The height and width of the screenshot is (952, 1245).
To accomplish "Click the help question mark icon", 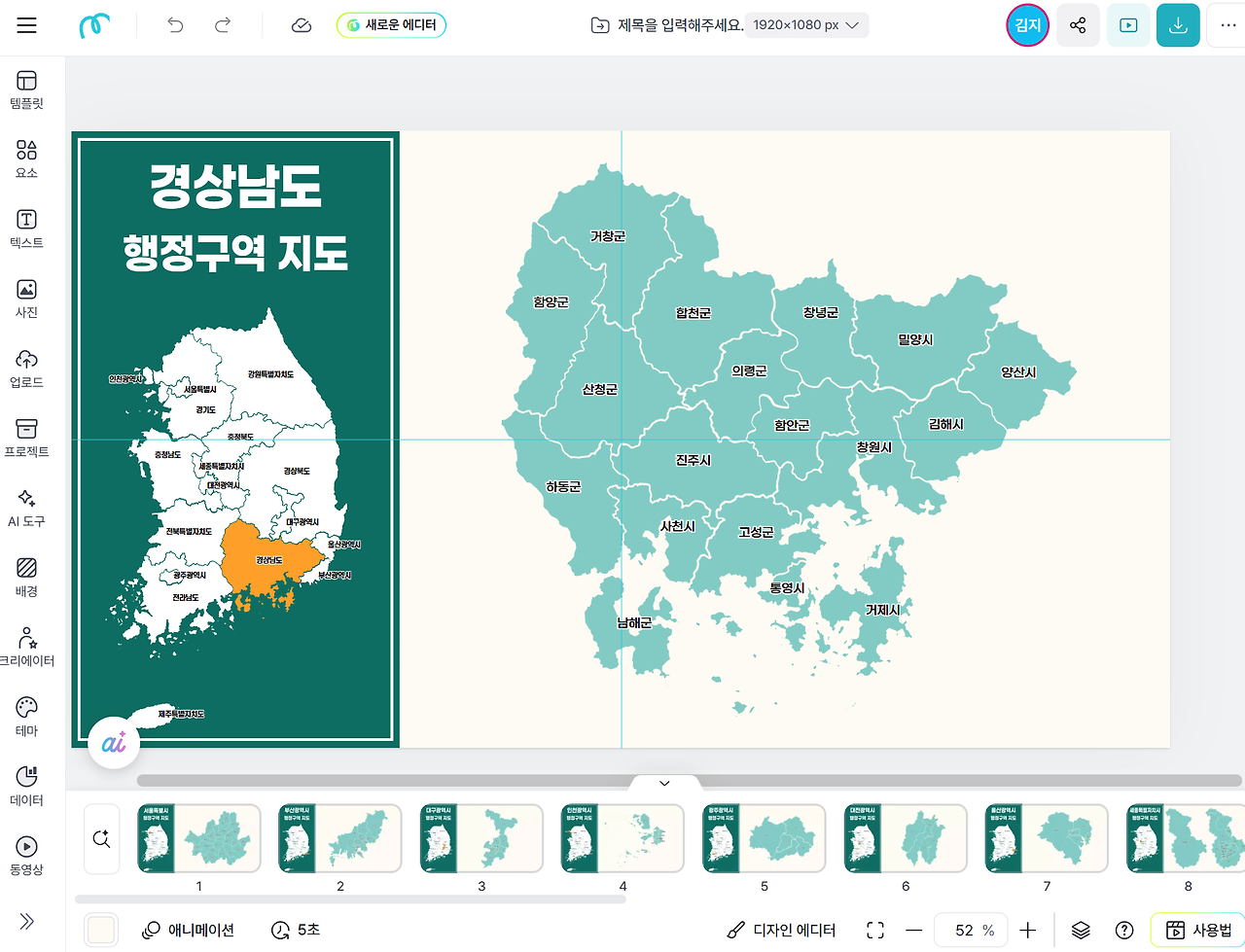I will pos(1124,931).
